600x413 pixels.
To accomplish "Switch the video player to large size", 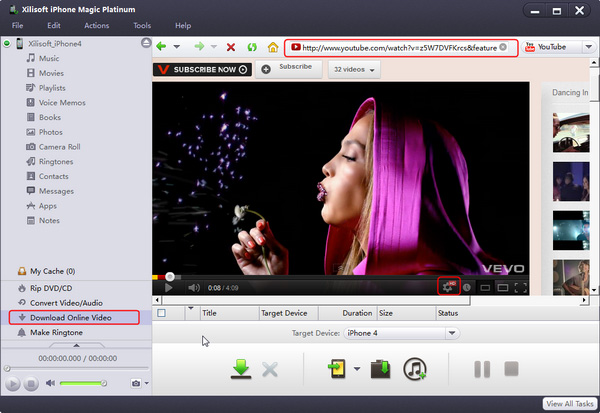I will pos(502,287).
